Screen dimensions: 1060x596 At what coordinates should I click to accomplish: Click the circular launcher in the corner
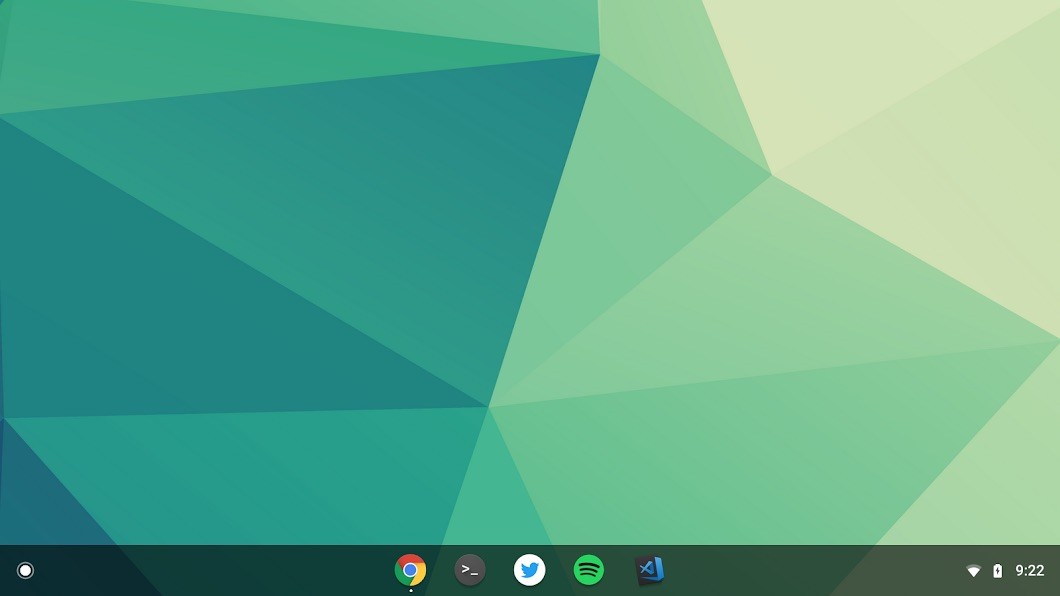tap(24, 570)
